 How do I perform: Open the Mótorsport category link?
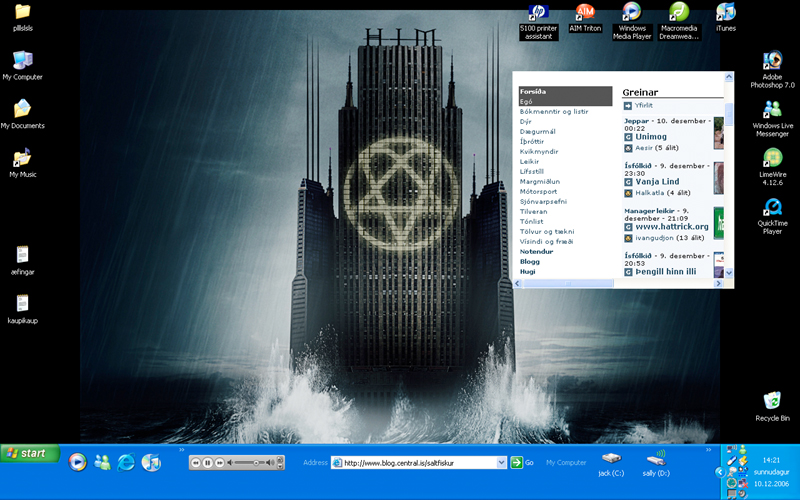tap(538, 191)
